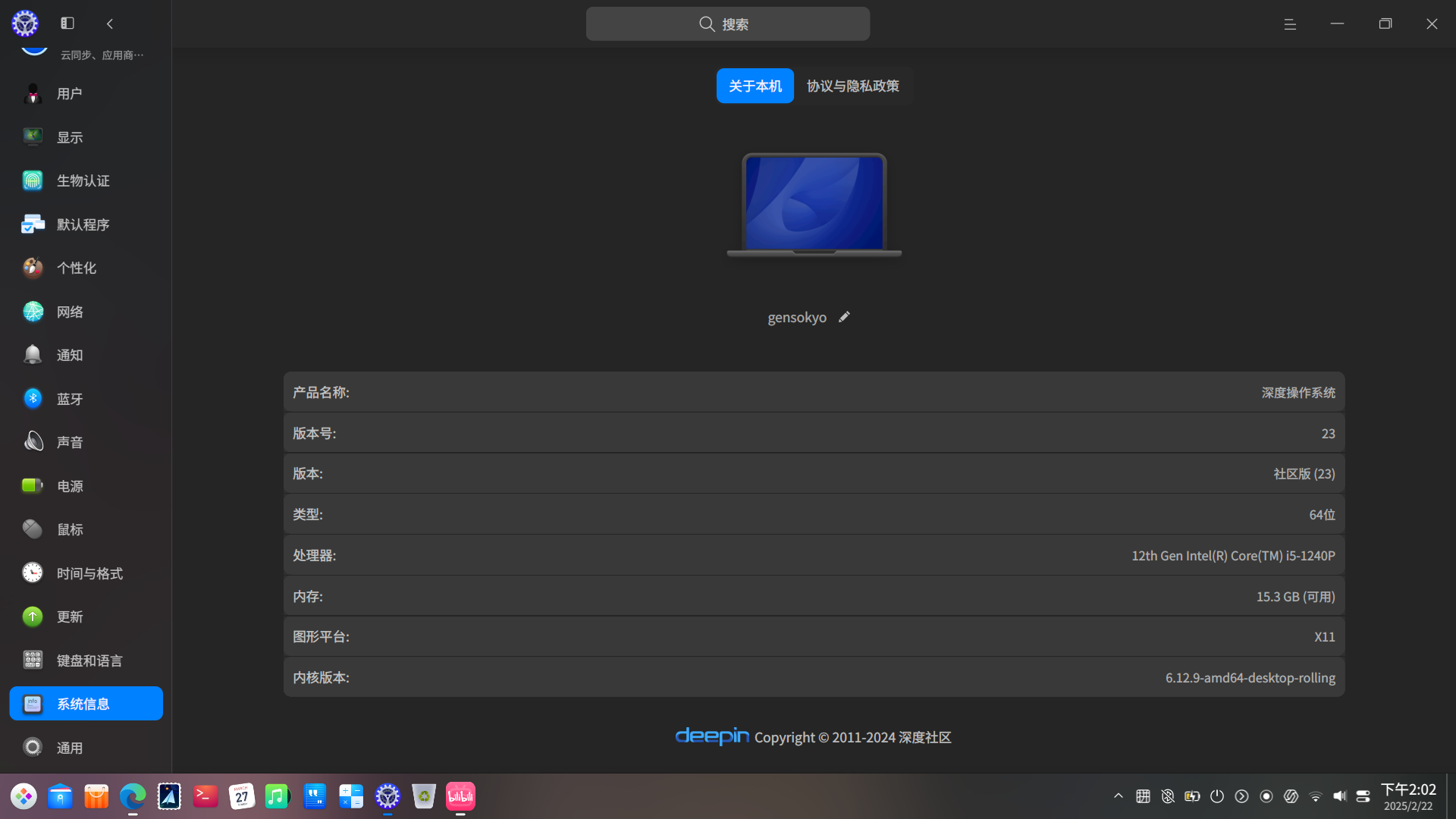Open bilibili app in the dock
The width and height of the screenshot is (1456, 819).
pyautogui.click(x=460, y=796)
